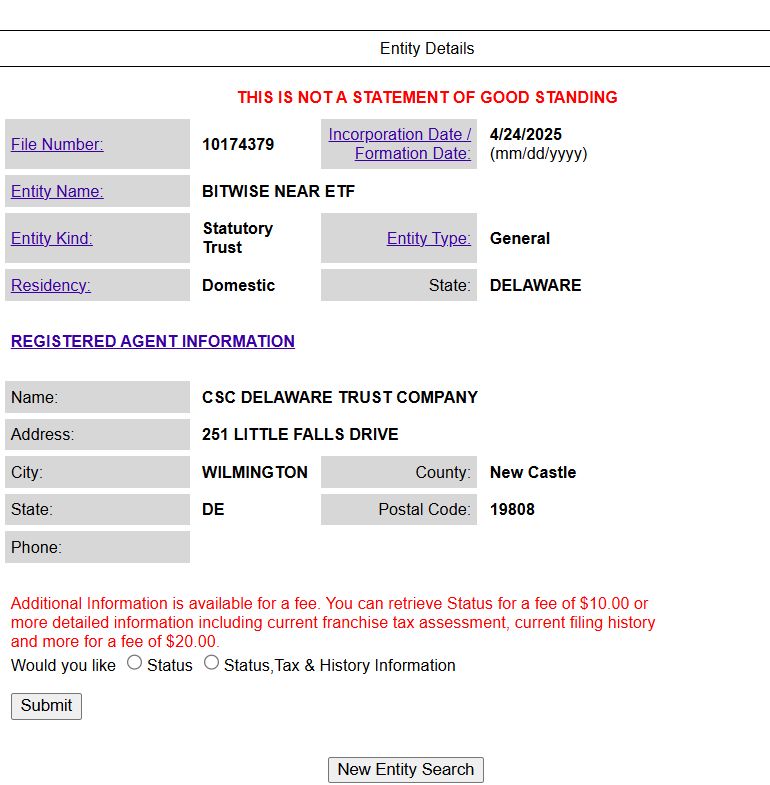
Task: Click city value WILMINGTON
Action: (x=255, y=473)
